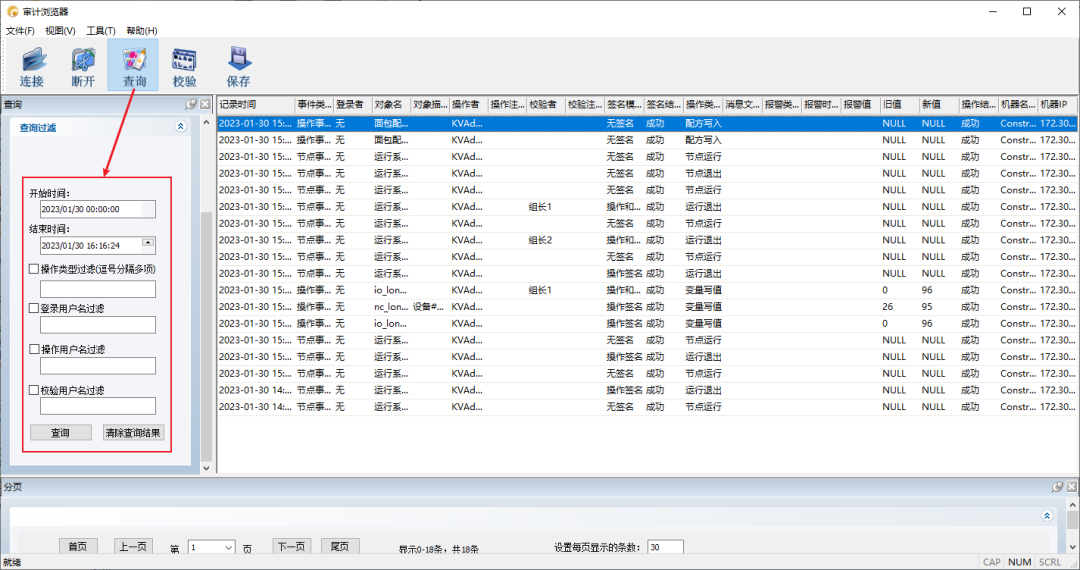Go to 下一页 next page
Image resolution: width=1080 pixels, height=570 pixels.
[x=291, y=547]
